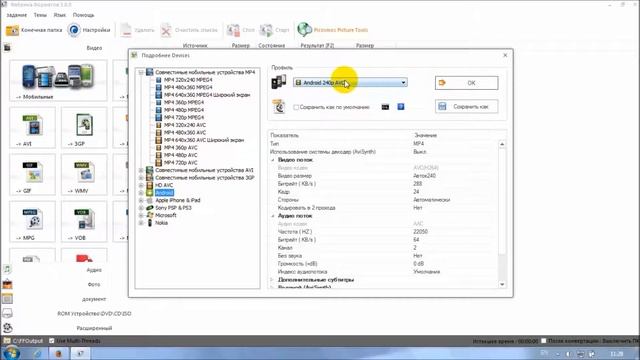Confirm with the OK button
This screenshot has width=640, height=360.
click(x=467, y=83)
